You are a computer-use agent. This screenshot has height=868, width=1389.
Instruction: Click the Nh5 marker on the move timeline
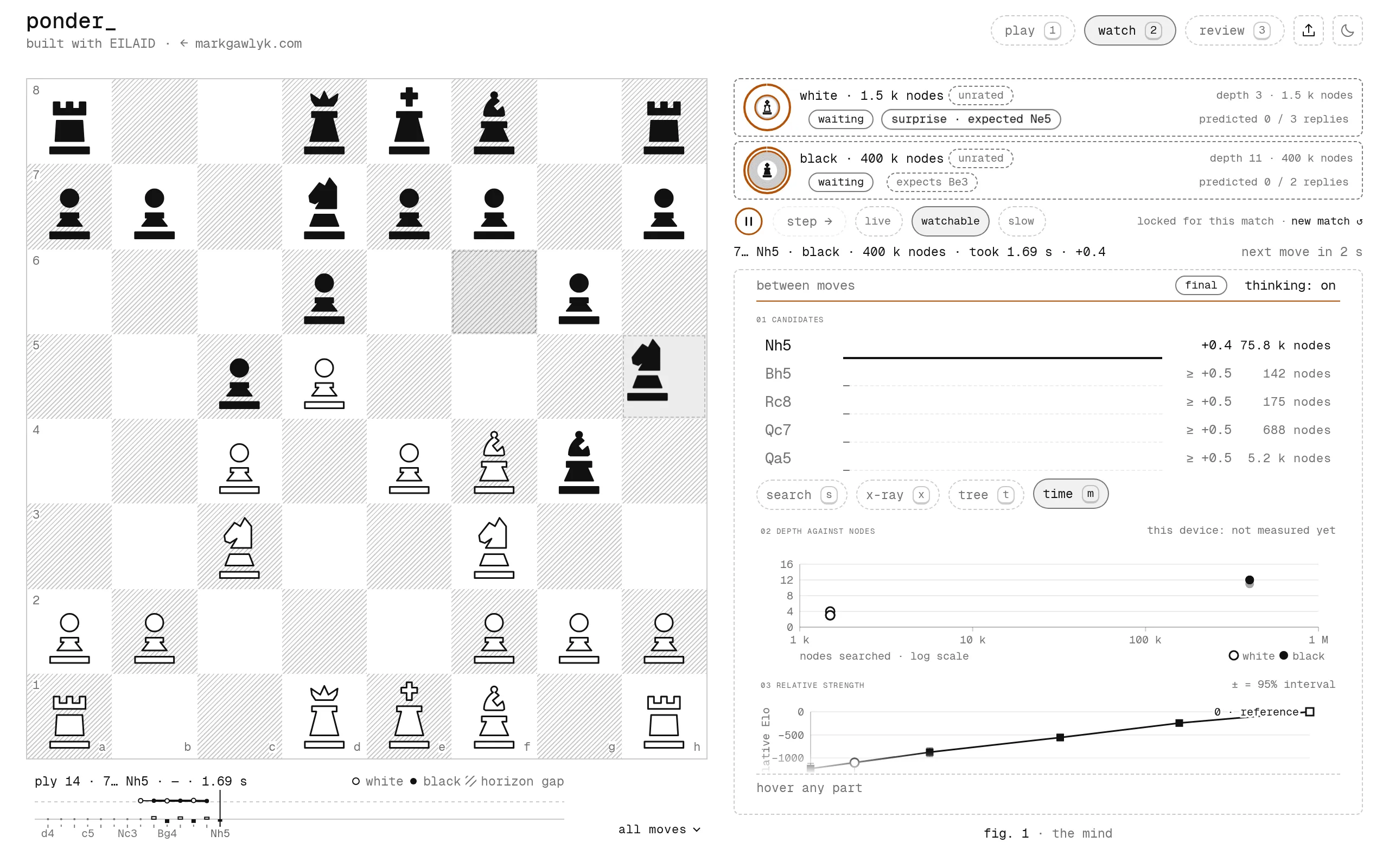click(x=220, y=821)
